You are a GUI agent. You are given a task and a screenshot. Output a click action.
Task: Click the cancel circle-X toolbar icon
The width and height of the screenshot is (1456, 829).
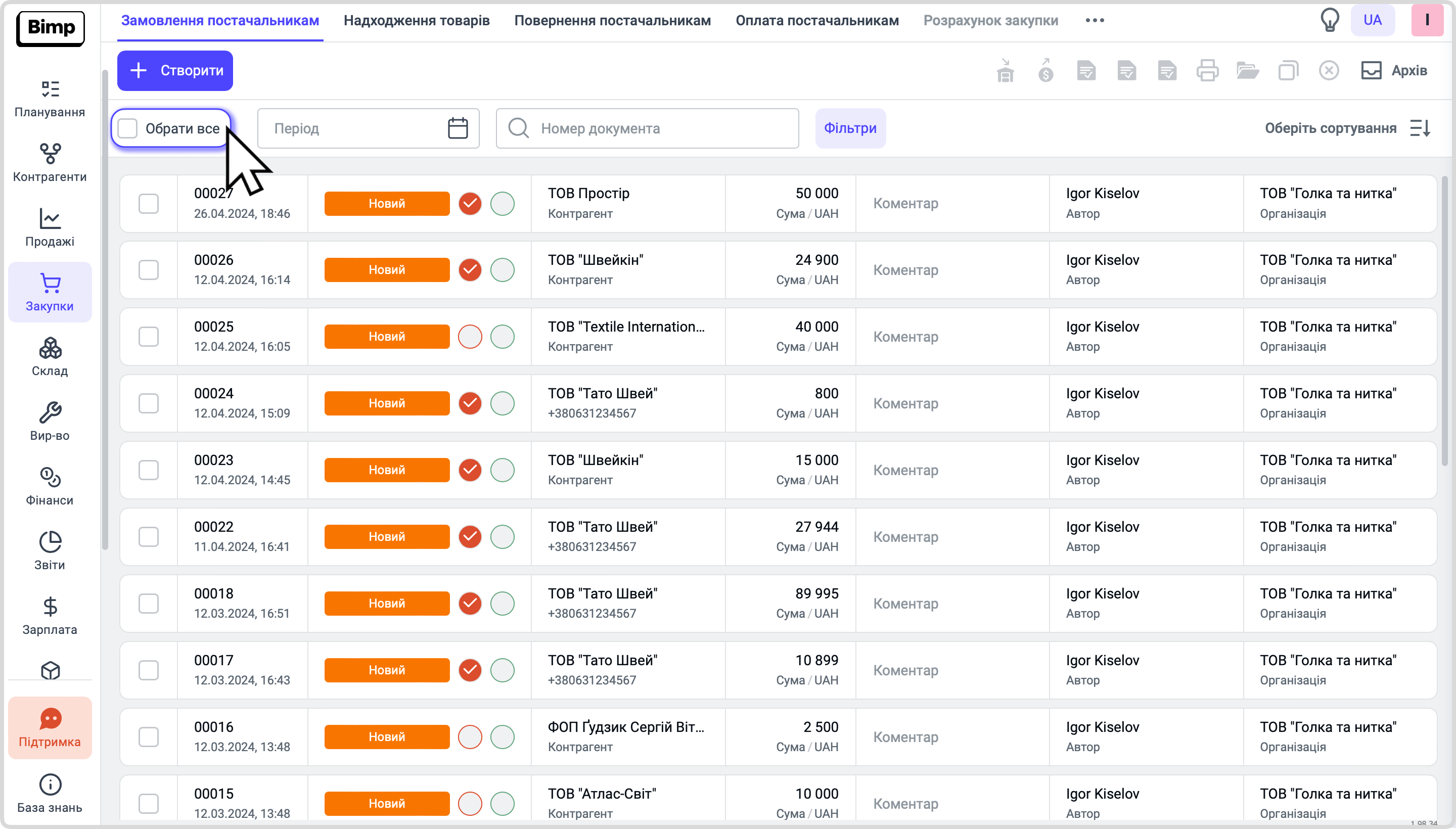click(x=1329, y=71)
